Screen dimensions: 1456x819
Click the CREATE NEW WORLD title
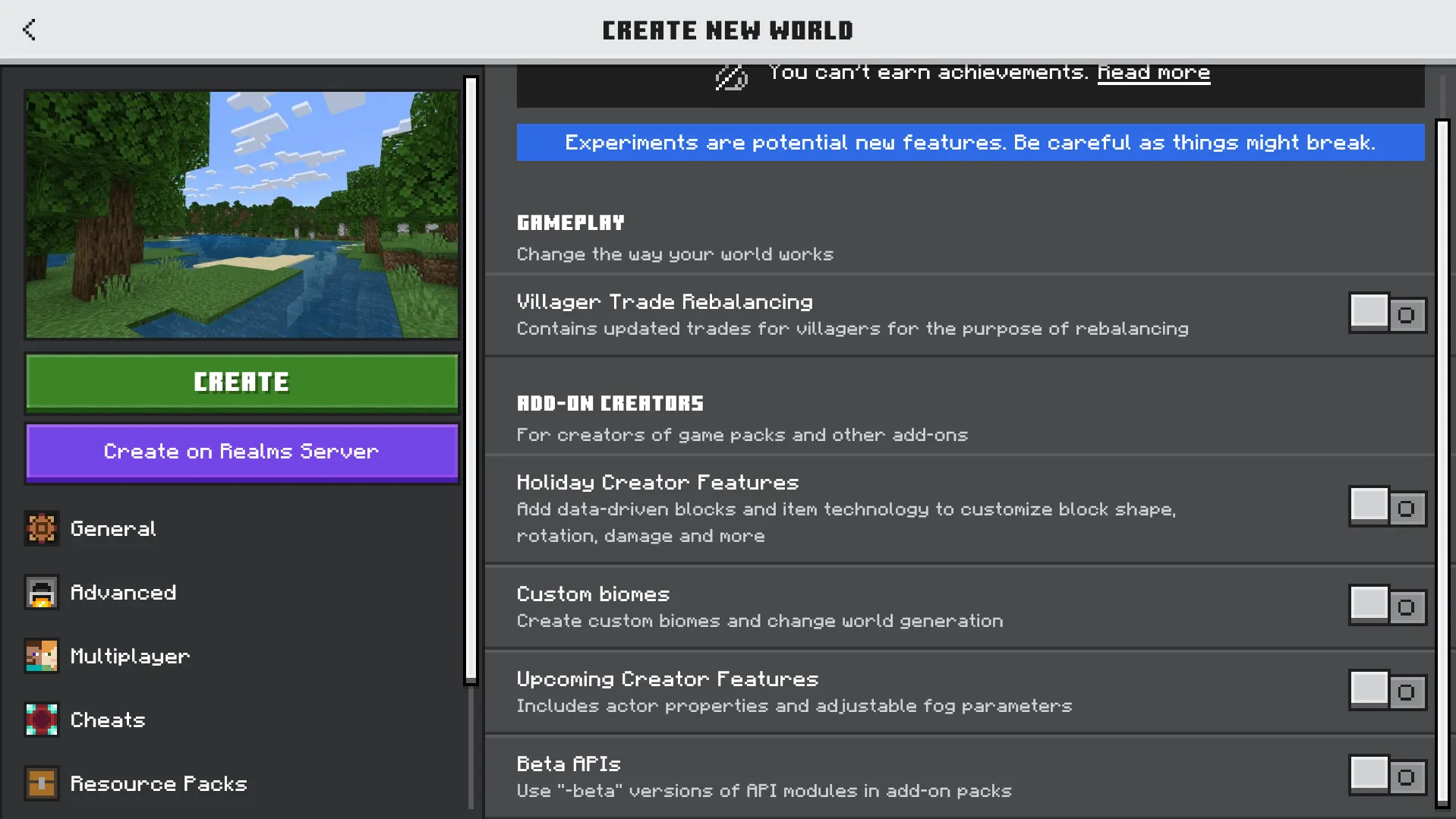click(728, 30)
